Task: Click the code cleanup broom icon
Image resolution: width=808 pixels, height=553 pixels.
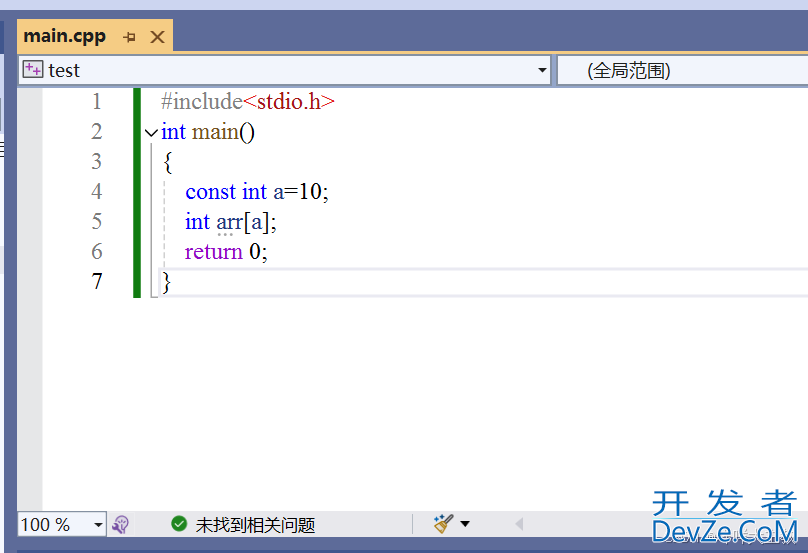Action: pos(443,524)
